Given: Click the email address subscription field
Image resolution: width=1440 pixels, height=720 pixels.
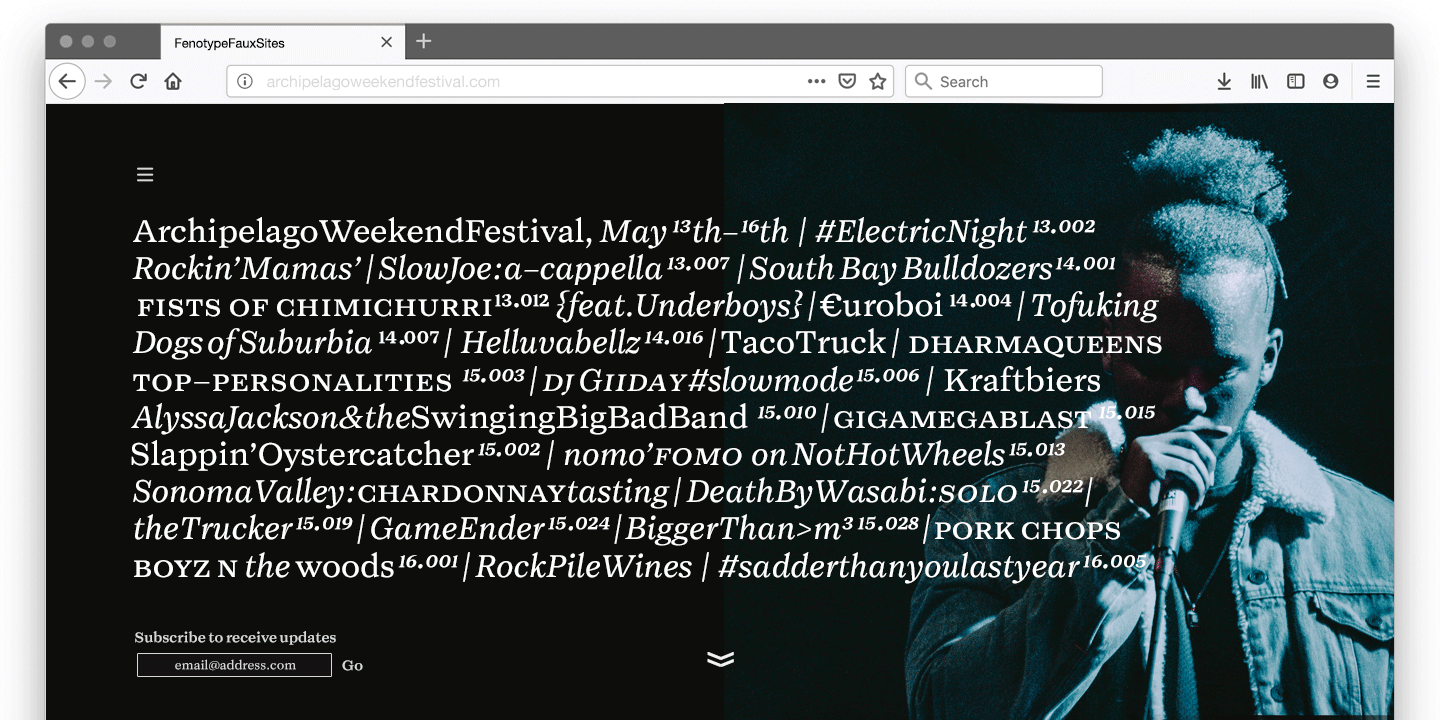Looking at the screenshot, I should point(234,665).
